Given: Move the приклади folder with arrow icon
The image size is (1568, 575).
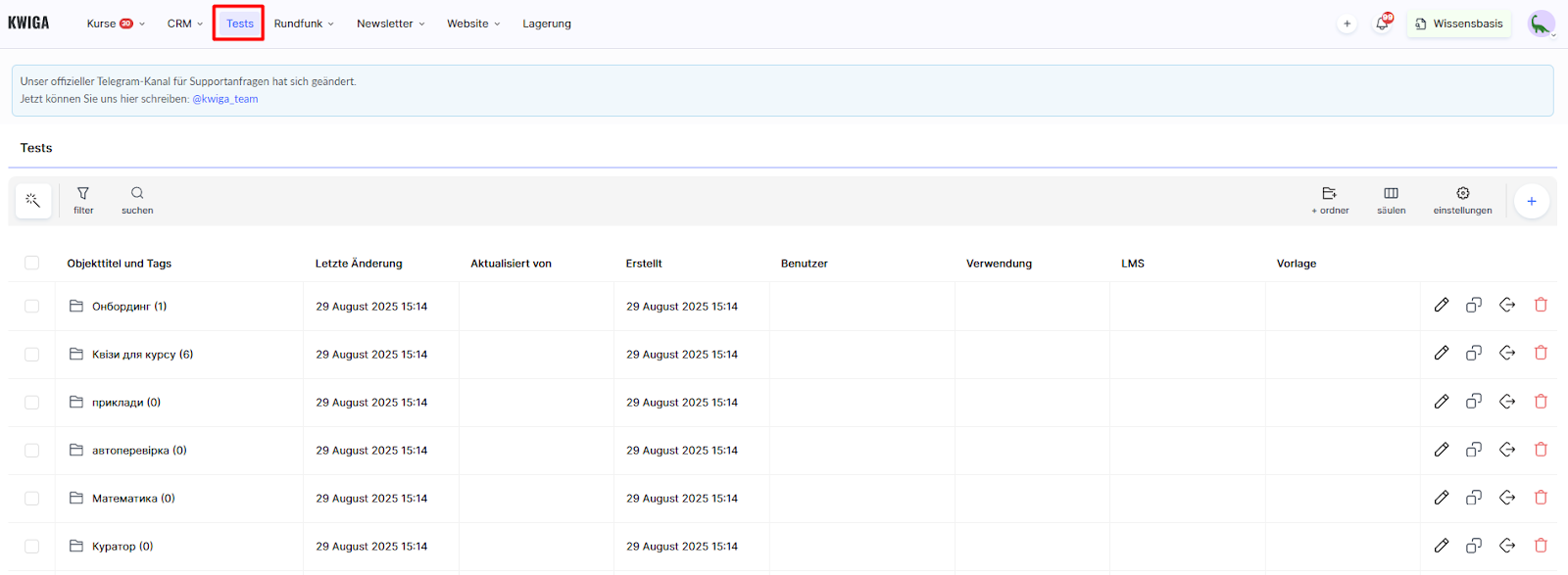Looking at the screenshot, I should pos(1507,402).
